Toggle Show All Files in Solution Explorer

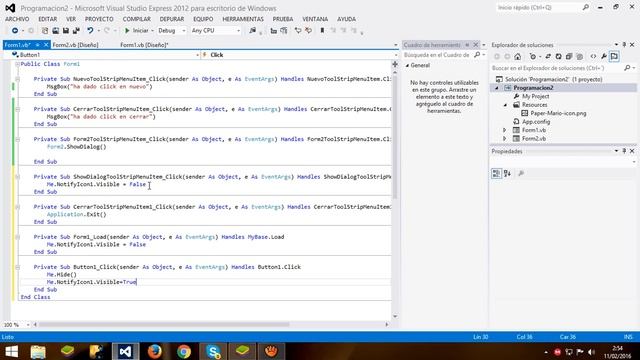pyautogui.click(x=580, y=57)
